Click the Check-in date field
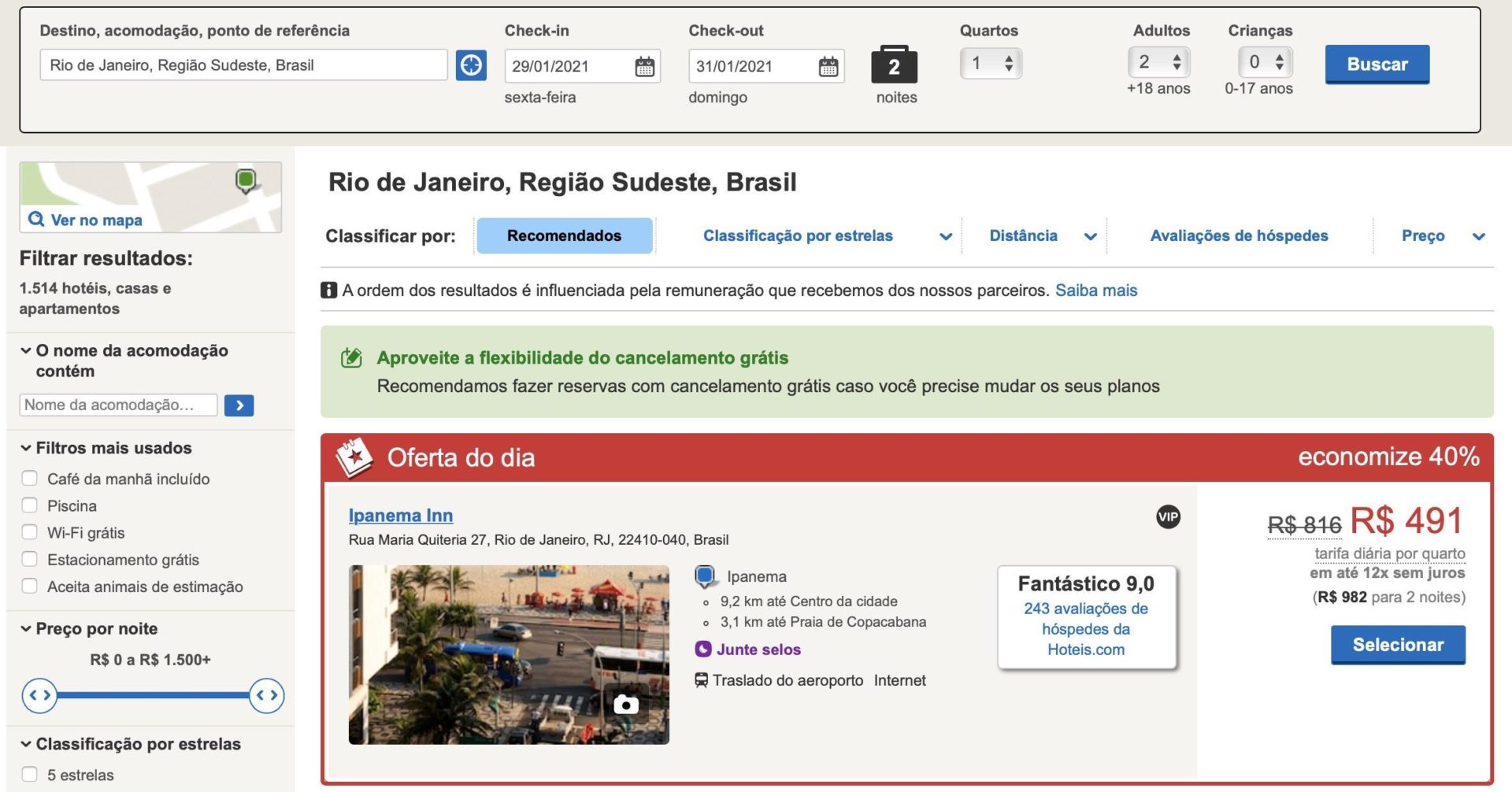The height and width of the screenshot is (792, 1512). (x=583, y=66)
